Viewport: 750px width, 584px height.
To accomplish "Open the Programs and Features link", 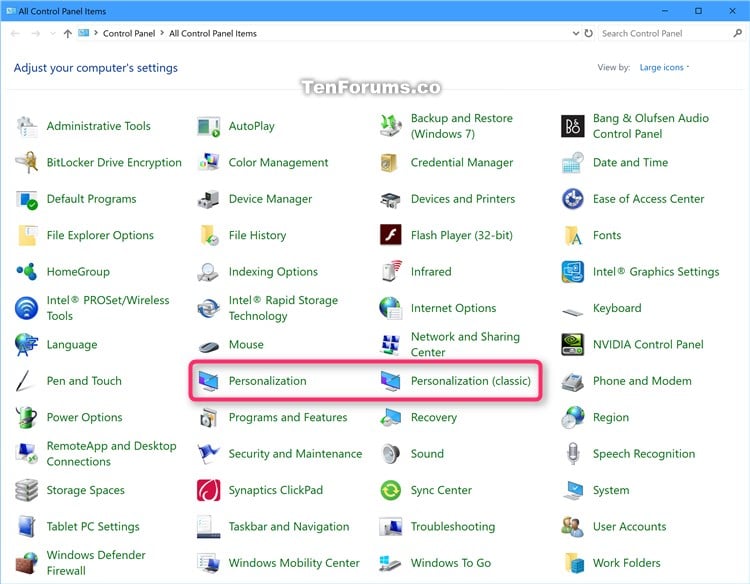I will pos(288,418).
